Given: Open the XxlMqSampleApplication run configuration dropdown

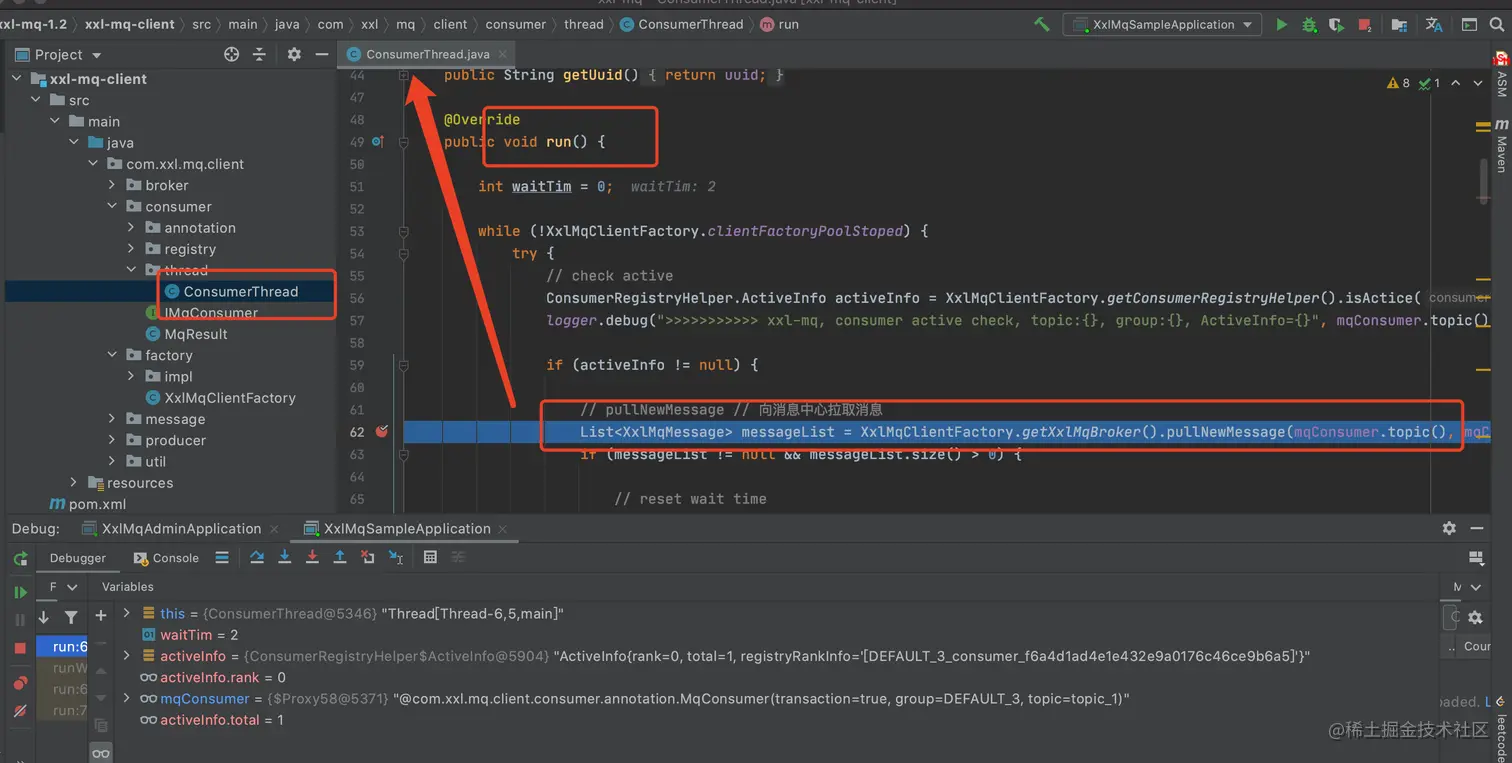Looking at the screenshot, I should [1162, 24].
